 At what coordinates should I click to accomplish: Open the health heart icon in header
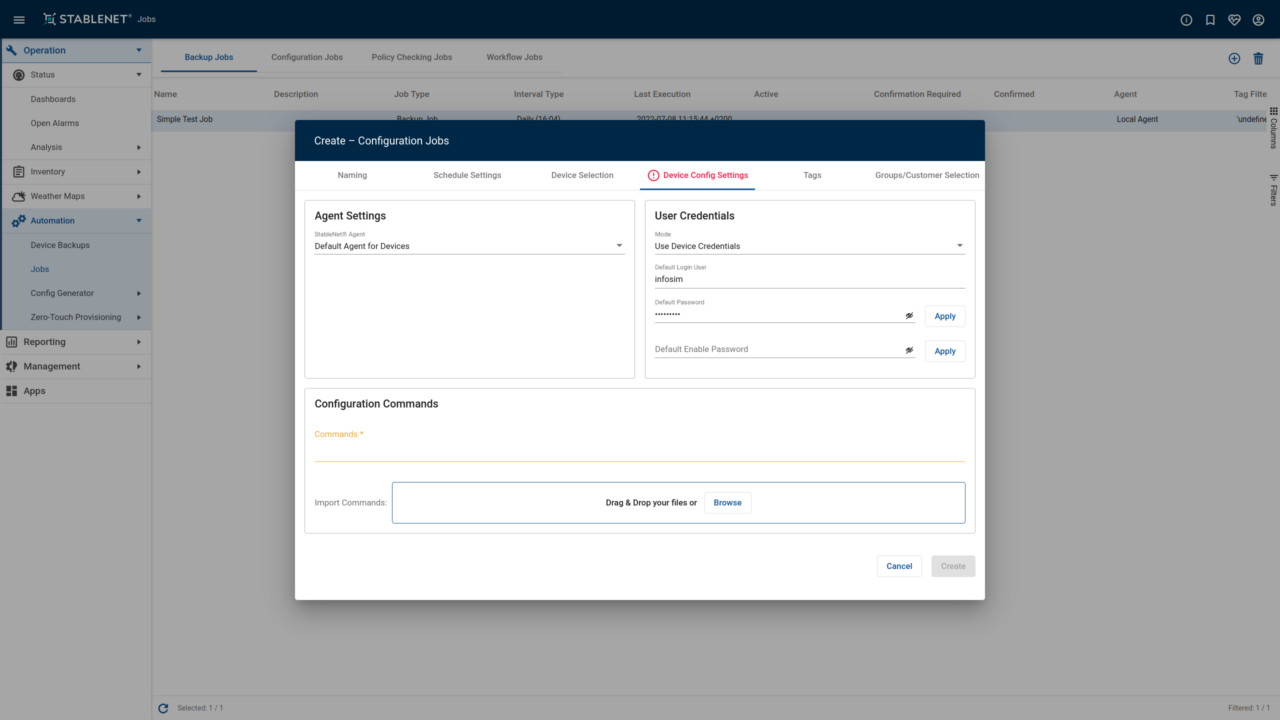pyautogui.click(x=1234, y=20)
